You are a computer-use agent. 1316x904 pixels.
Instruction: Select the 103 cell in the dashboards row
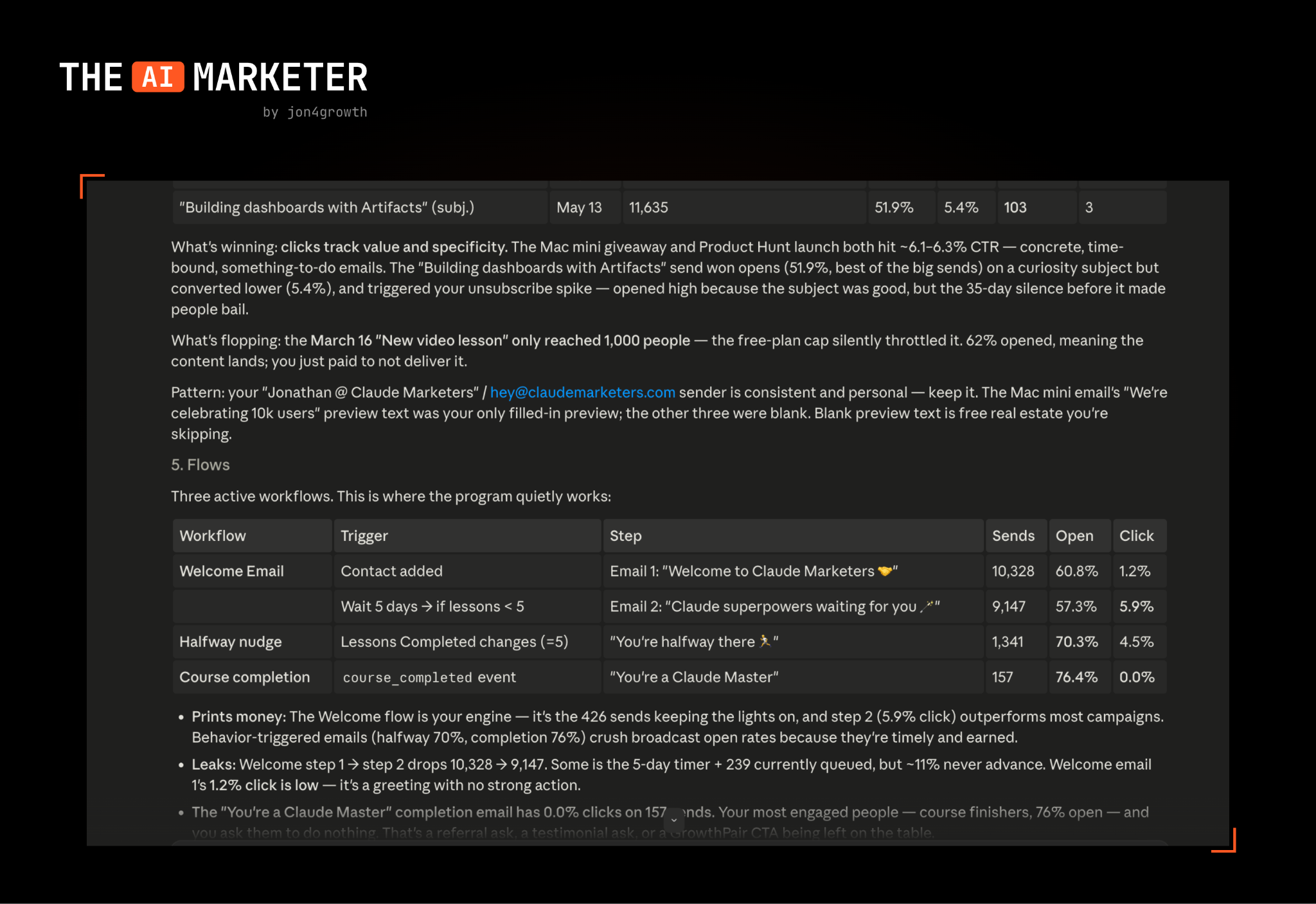[1037, 208]
